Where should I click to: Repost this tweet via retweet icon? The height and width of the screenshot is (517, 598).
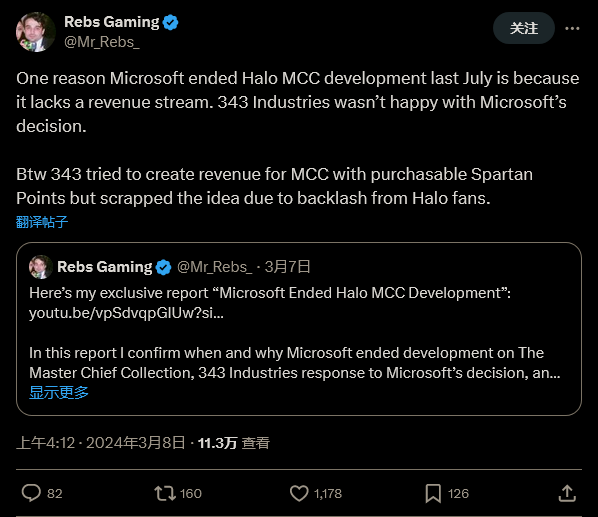165,493
